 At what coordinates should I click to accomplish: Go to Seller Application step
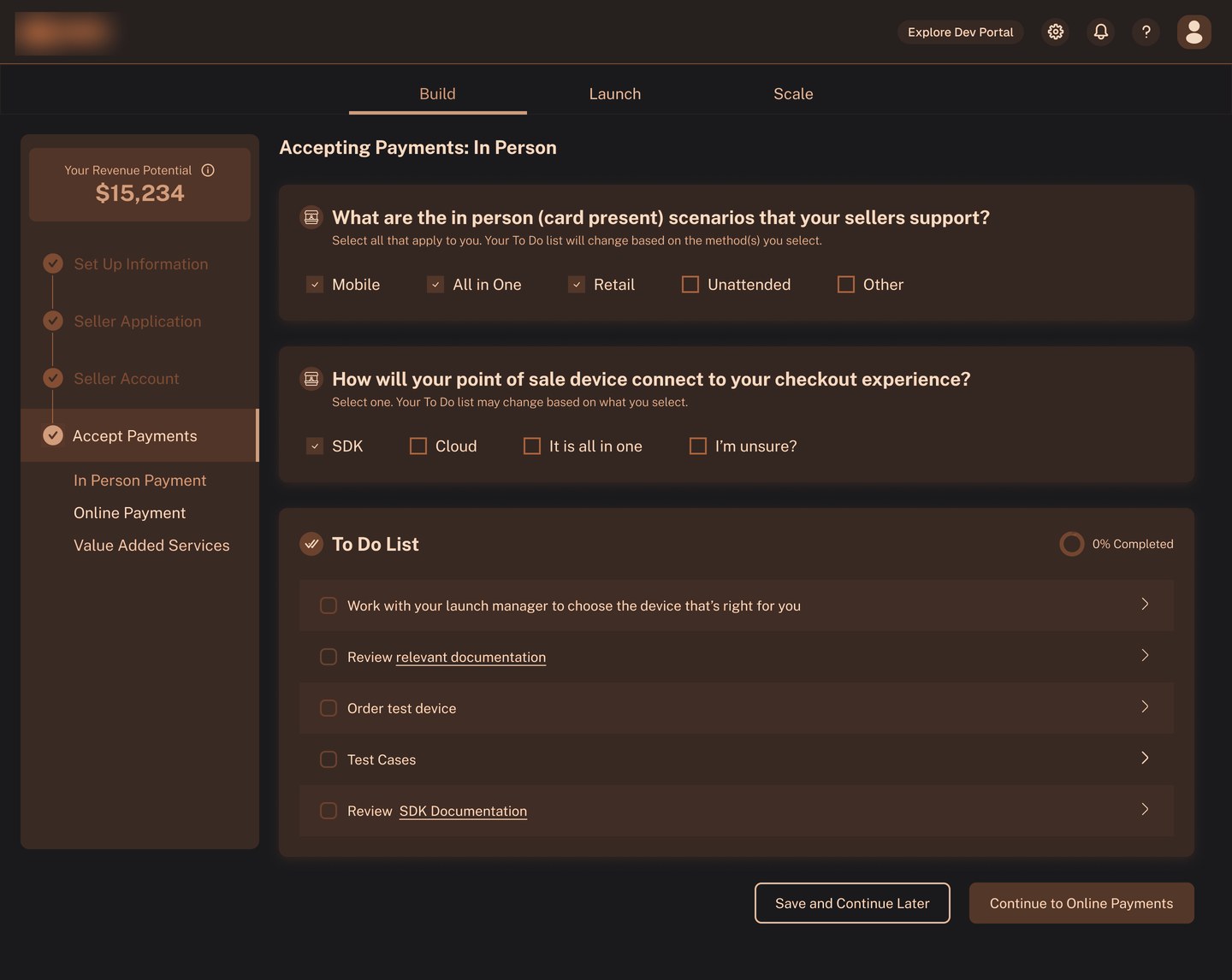point(138,322)
